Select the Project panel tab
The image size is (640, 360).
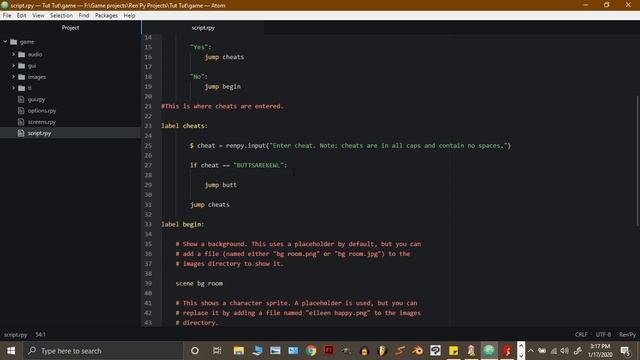pyautogui.click(x=70, y=28)
